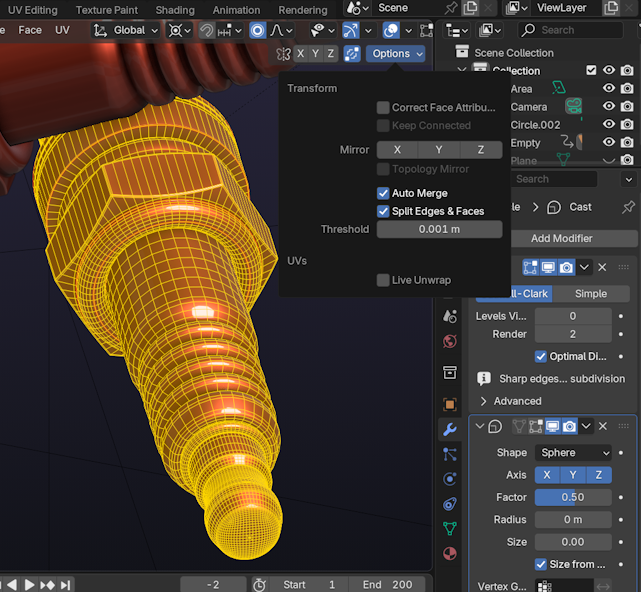Open the Object Data properties tab (green triangle)
Viewport: 641px width, 592px height.
450,528
